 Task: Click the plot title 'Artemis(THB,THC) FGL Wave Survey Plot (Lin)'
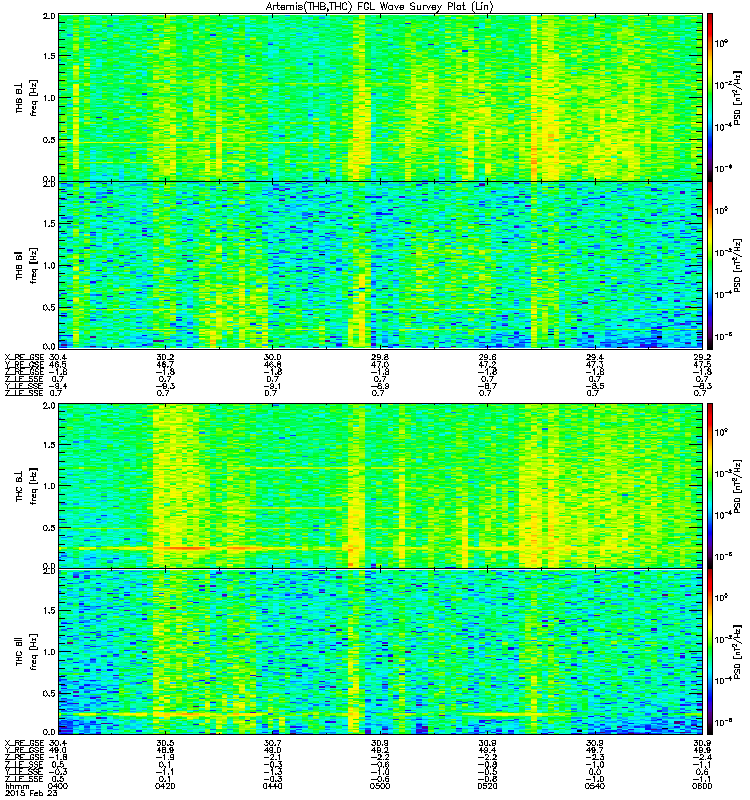(x=380, y=7)
